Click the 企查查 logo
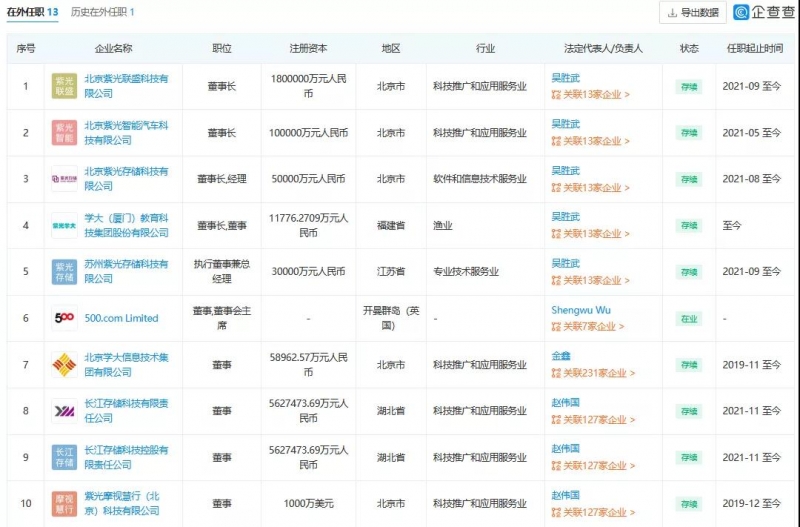The height and width of the screenshot is (527, 800). (764, 12)
